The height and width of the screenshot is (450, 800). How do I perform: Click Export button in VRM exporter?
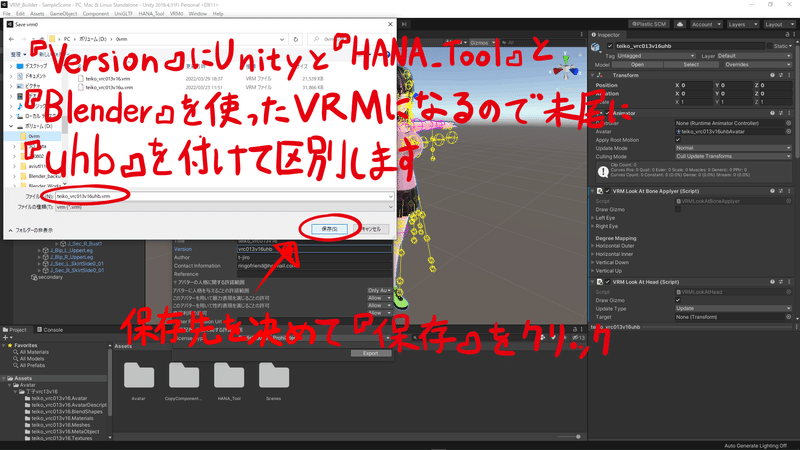point(370,353)
